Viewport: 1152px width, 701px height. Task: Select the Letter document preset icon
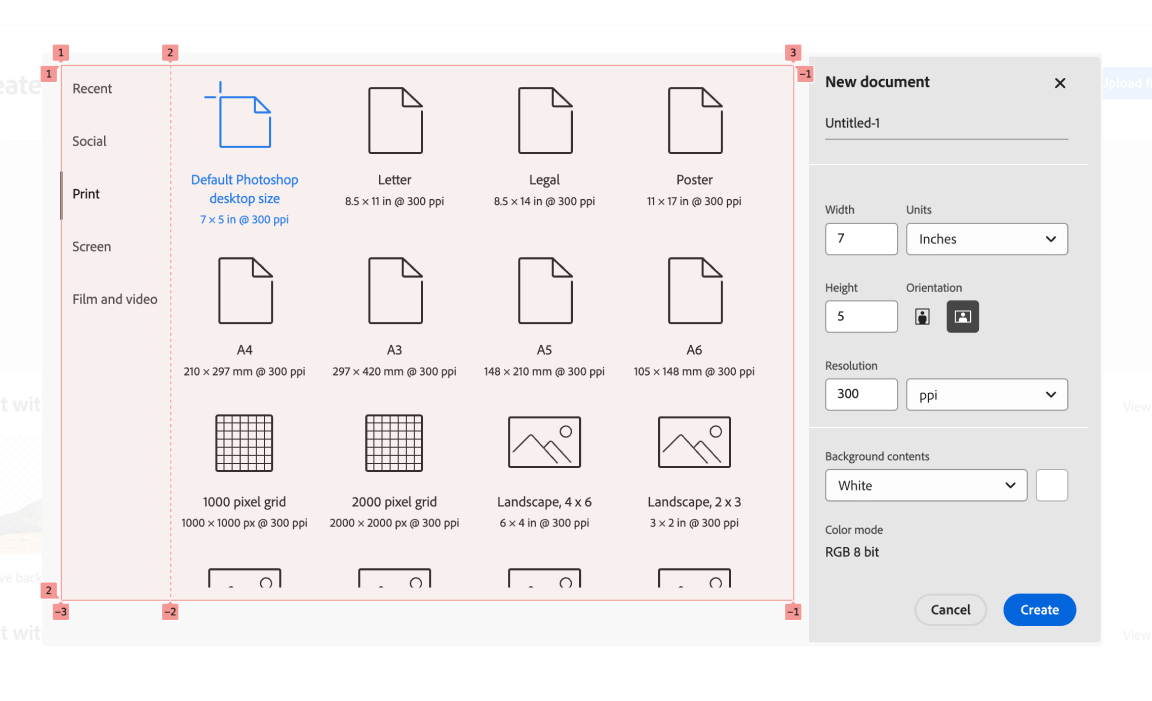[395, 120]
